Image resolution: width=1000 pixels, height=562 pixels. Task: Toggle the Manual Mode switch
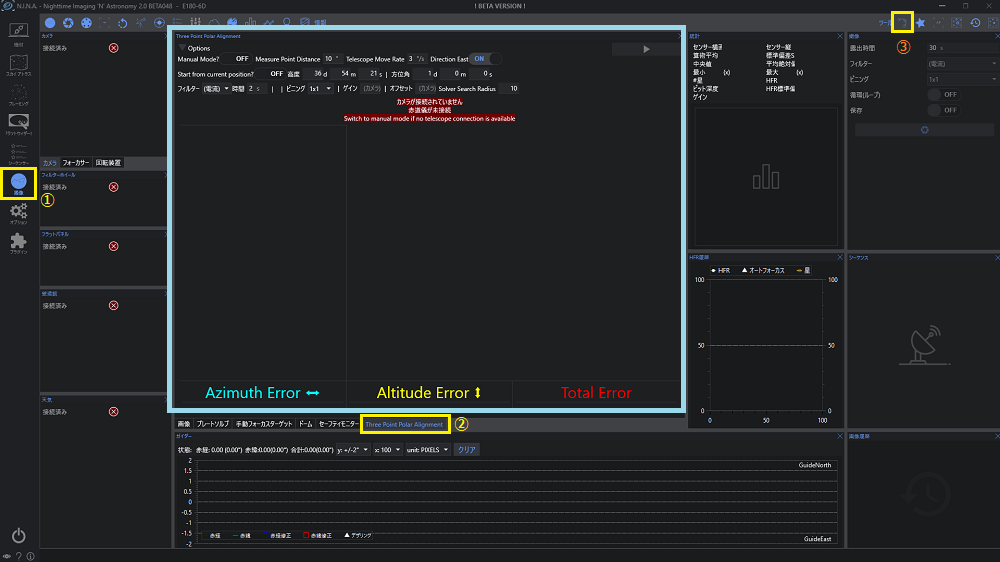pyautogui.click(x=237, y=59)
